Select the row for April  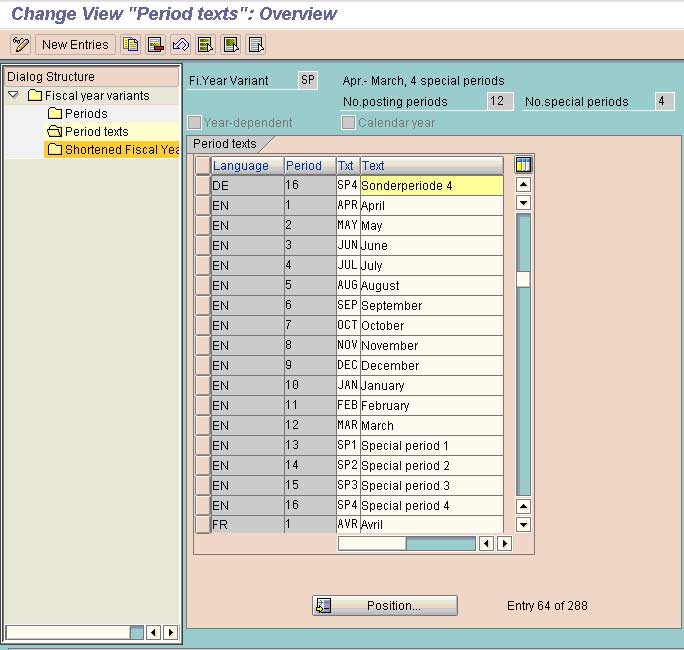click(x=203, y=205)
